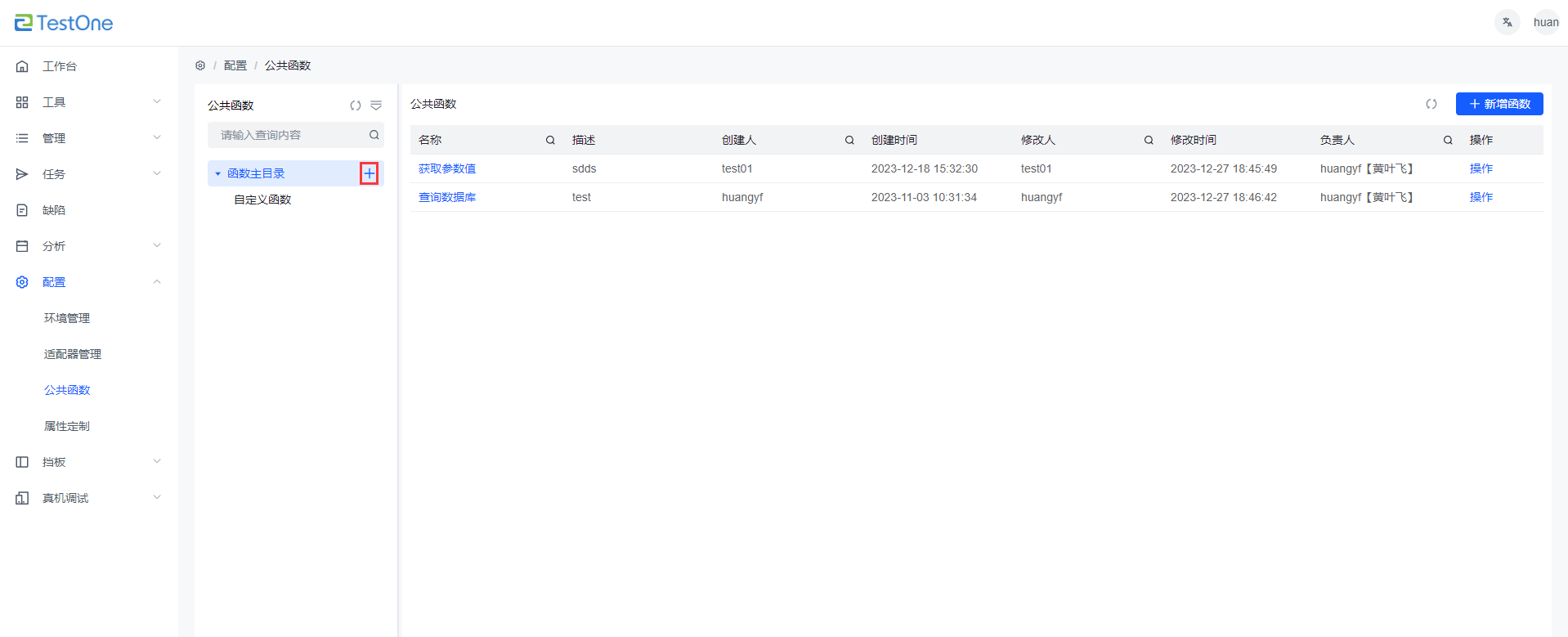Open 环境管理 in the sidebar

coord(67,318)
